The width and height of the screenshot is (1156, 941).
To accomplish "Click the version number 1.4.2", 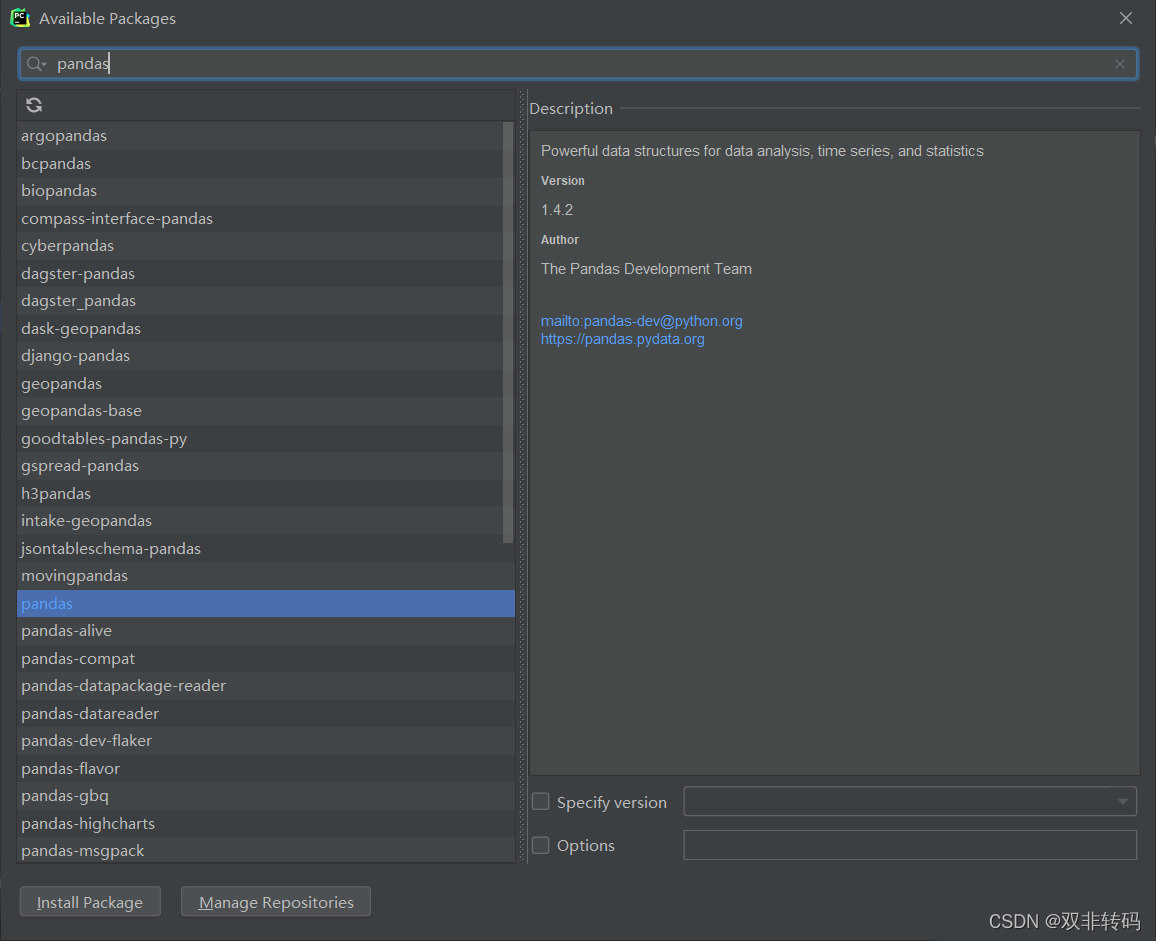I will pyautogui.click(x=557, y=210).
